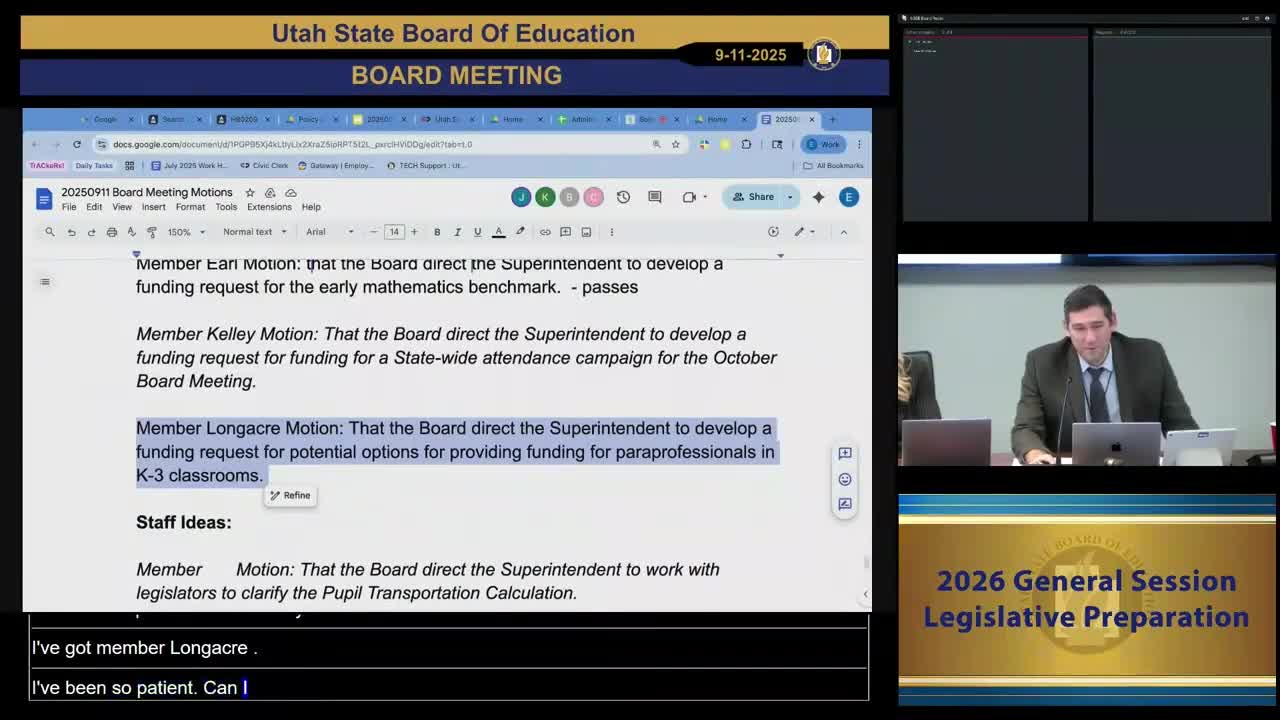Toggle bold formatting
This screenshot has width=1280, height=720.
pos(437,231)
